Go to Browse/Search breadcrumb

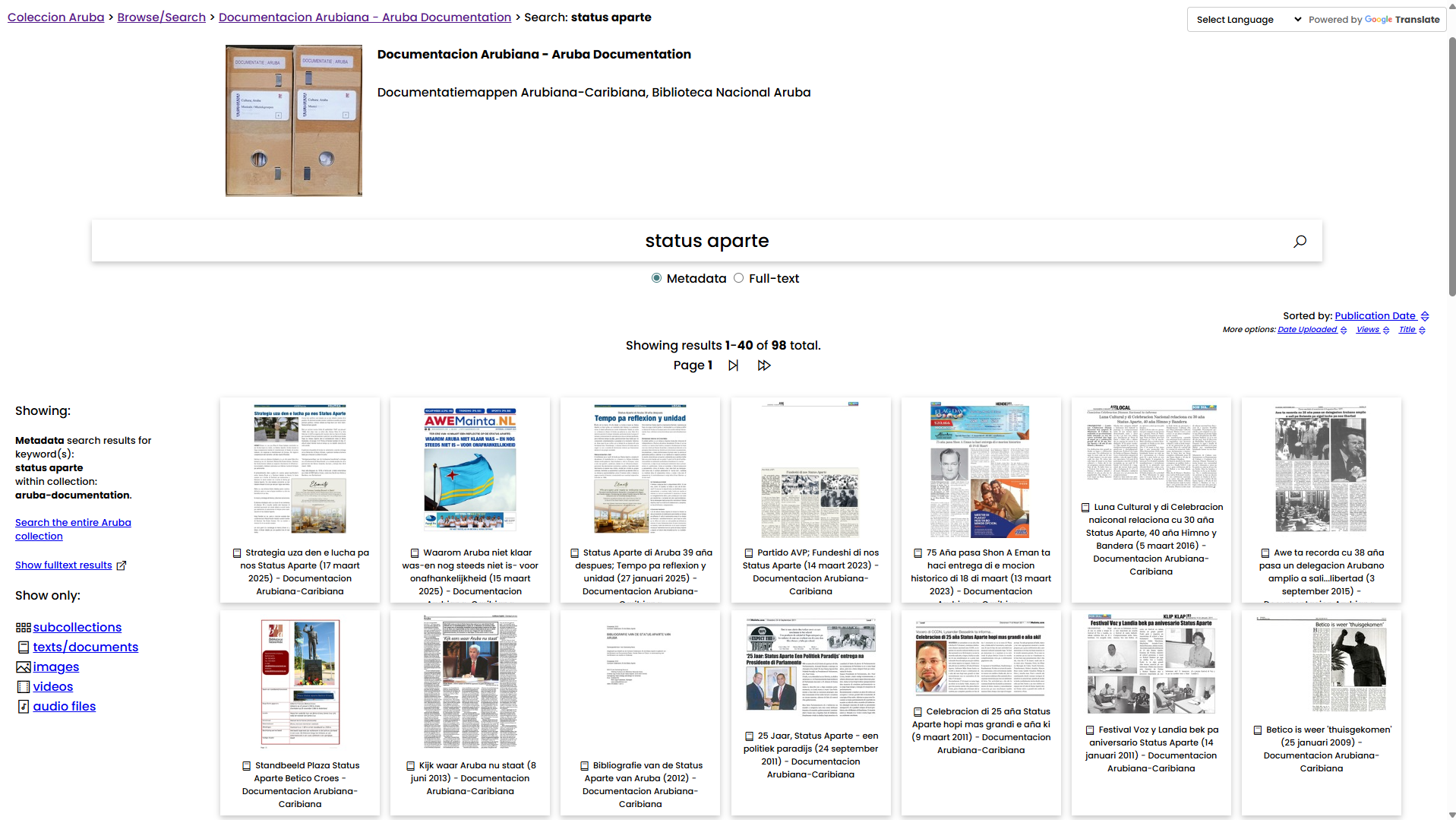161,17
